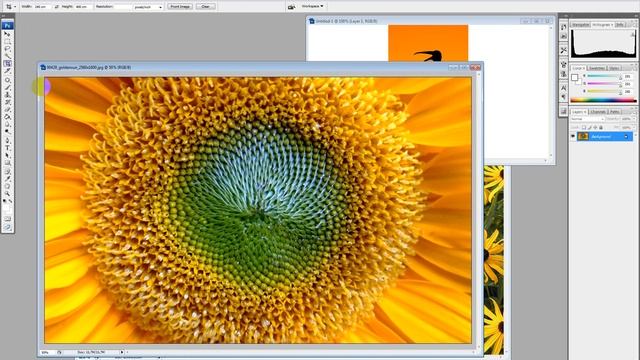
Task: Select the Hand tool
Action: (x=7, y=186)
